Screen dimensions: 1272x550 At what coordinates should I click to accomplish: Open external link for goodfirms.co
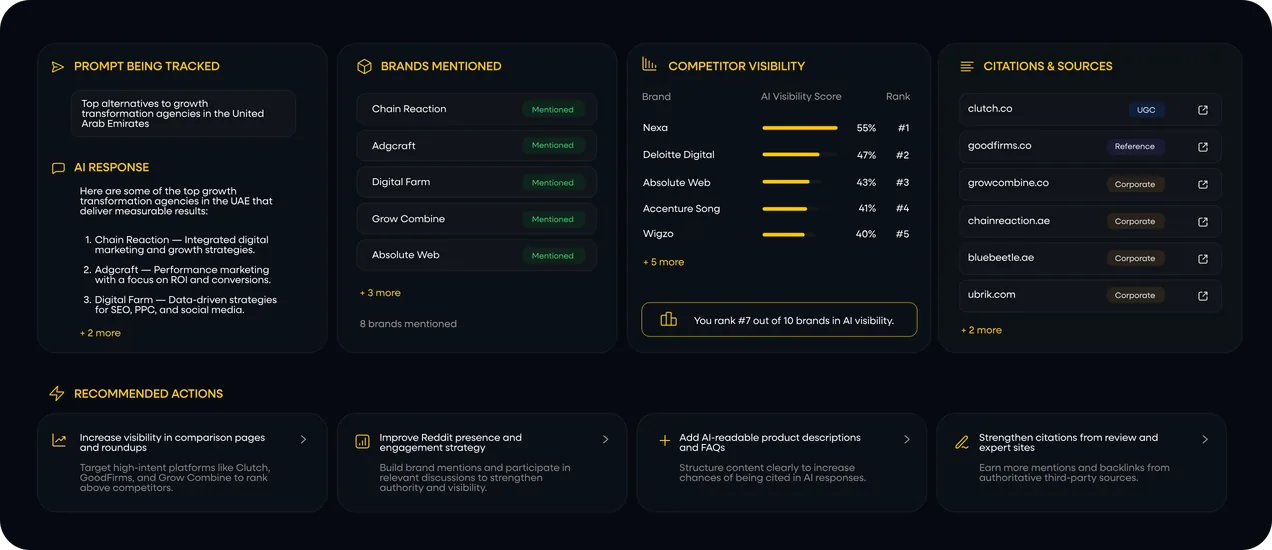click(x=1203, y=147)
